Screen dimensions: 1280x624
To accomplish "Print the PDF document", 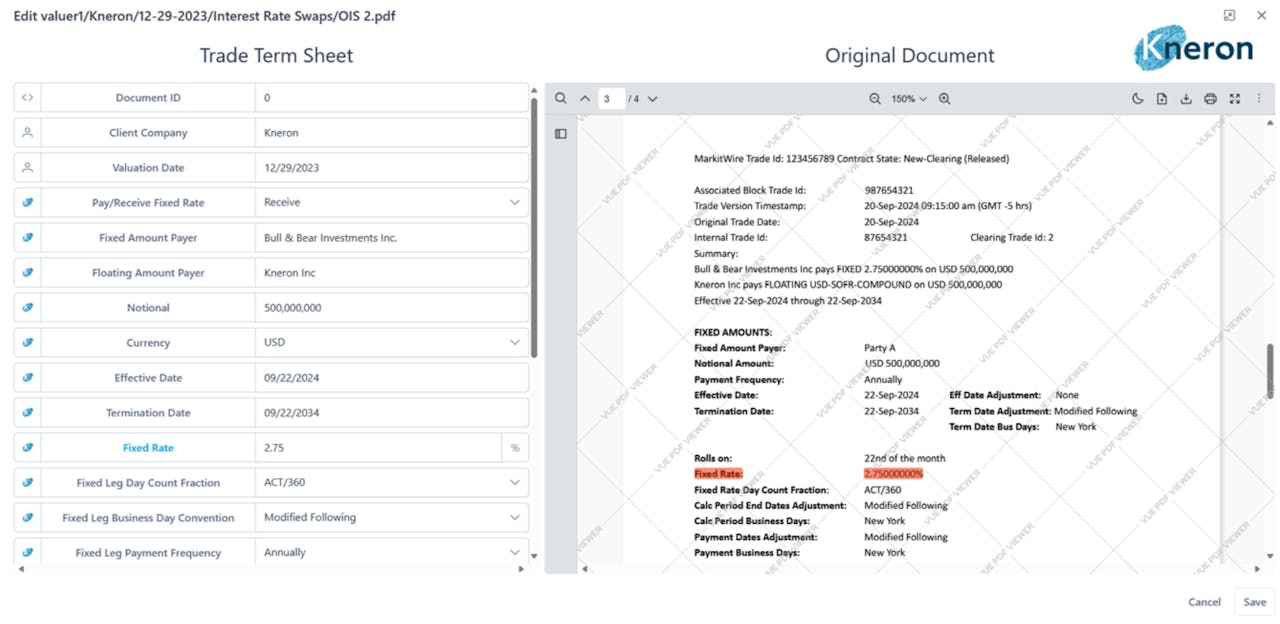I will (1210, 99).
